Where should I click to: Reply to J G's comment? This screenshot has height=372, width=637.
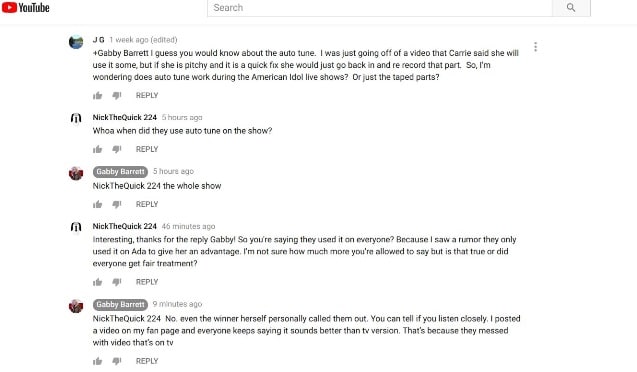147,95
